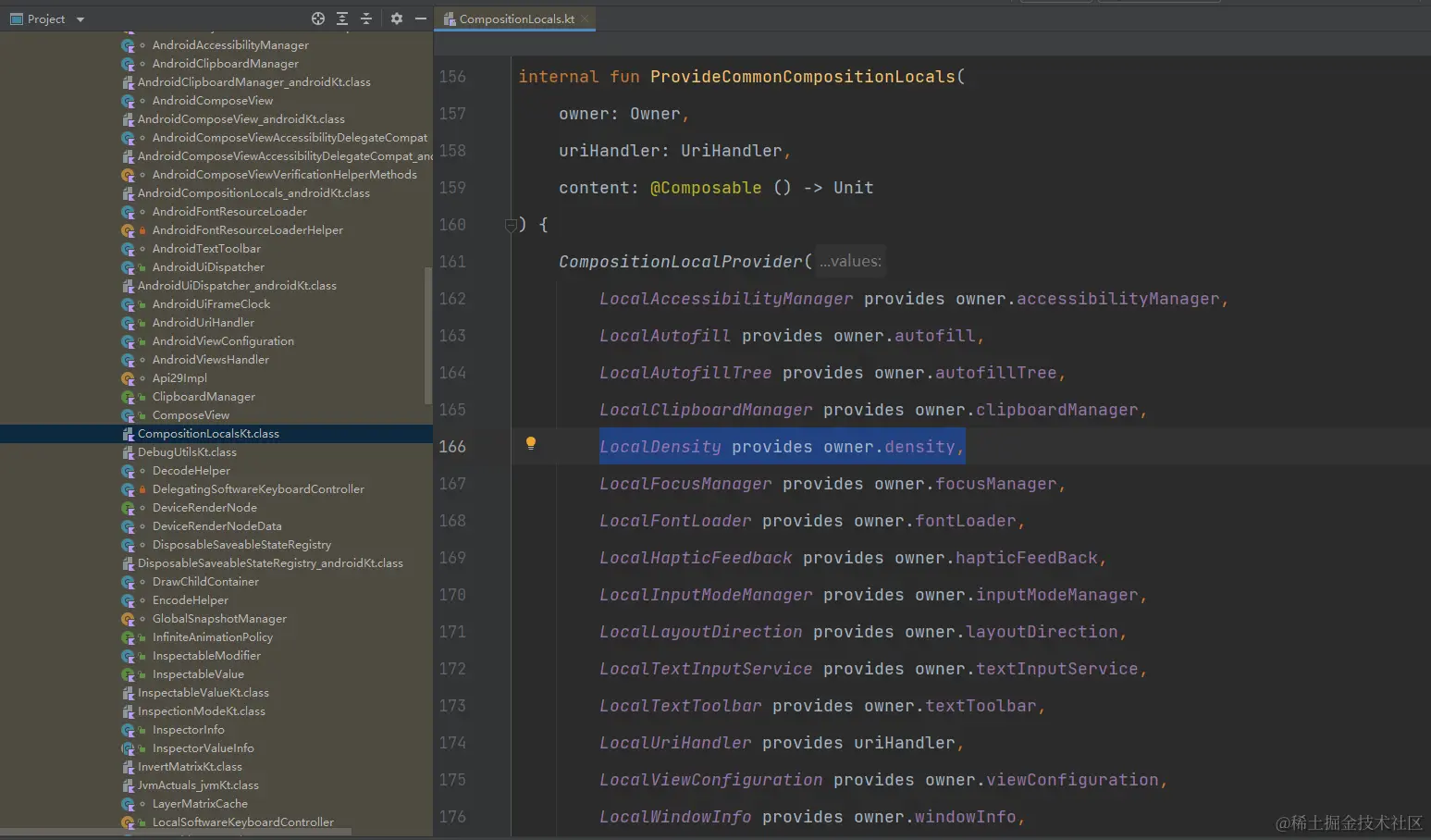The width and height of the screenshot is (1431, 840).
Task: Select AndroidFontResourceLoader entry
Action: (229, 212)
